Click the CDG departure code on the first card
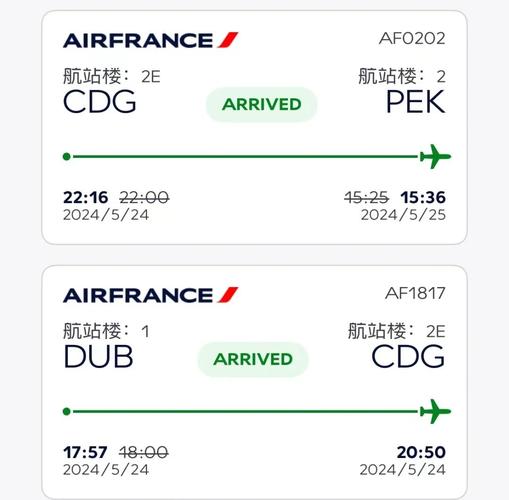 [100, 102]
